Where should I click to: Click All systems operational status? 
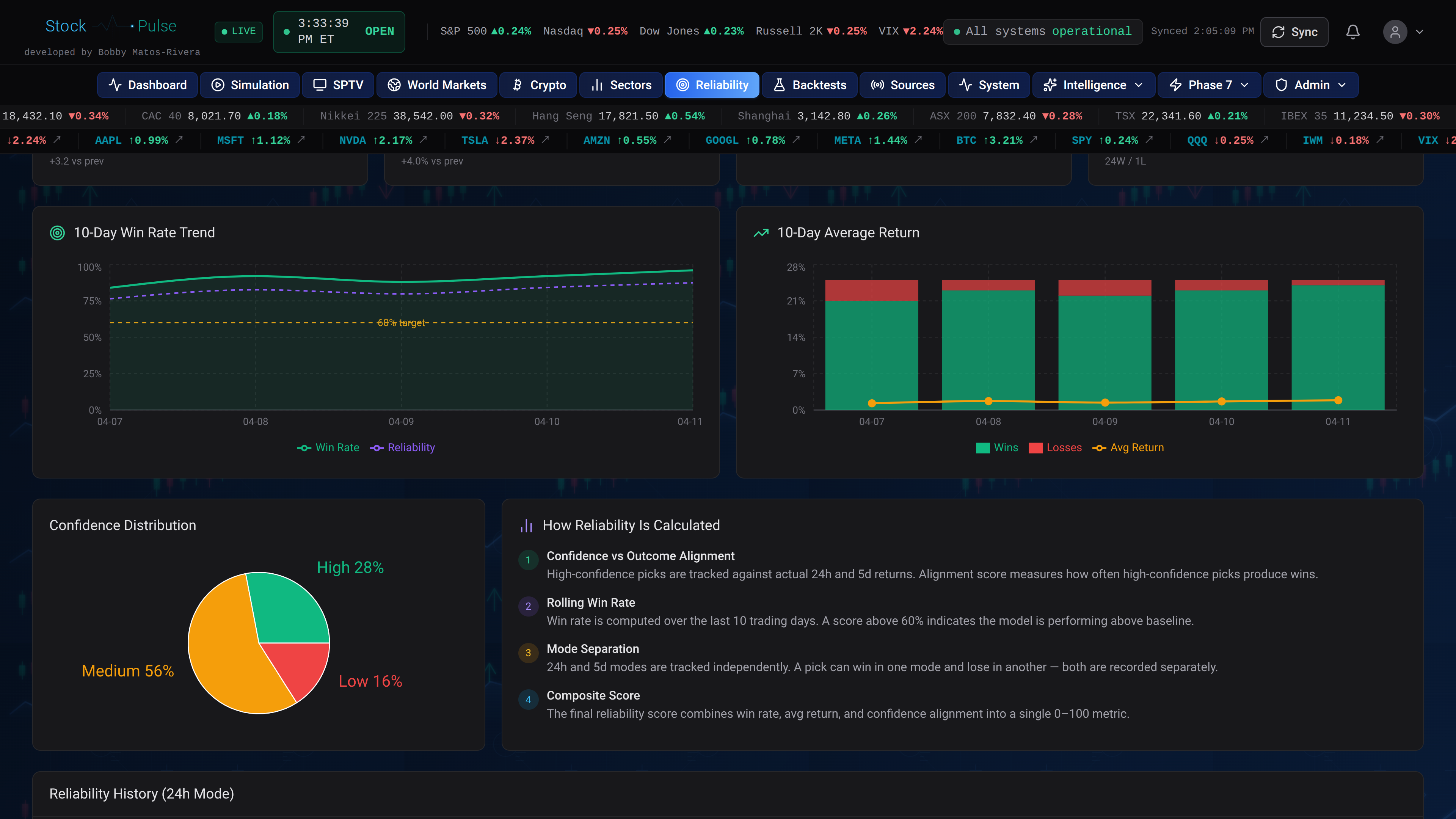tap(1043, 31)
